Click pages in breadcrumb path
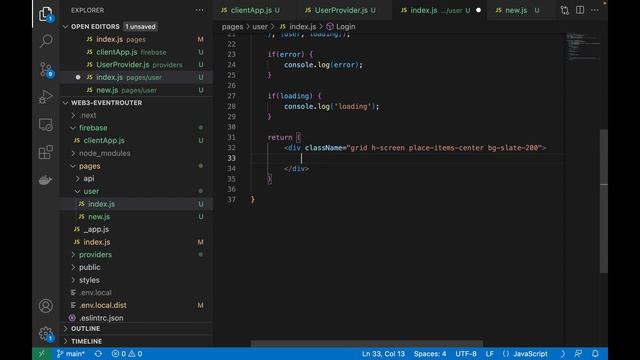Screen dimensions: 640x360 232,27
